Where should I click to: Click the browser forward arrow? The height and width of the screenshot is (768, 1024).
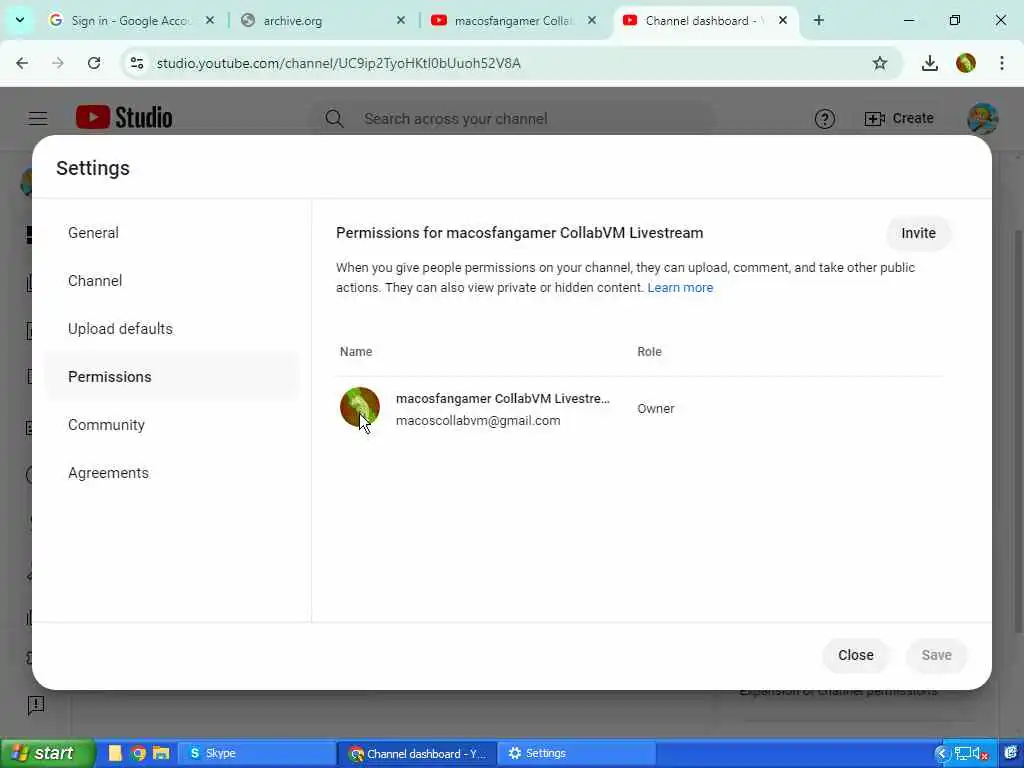(58, 63)
